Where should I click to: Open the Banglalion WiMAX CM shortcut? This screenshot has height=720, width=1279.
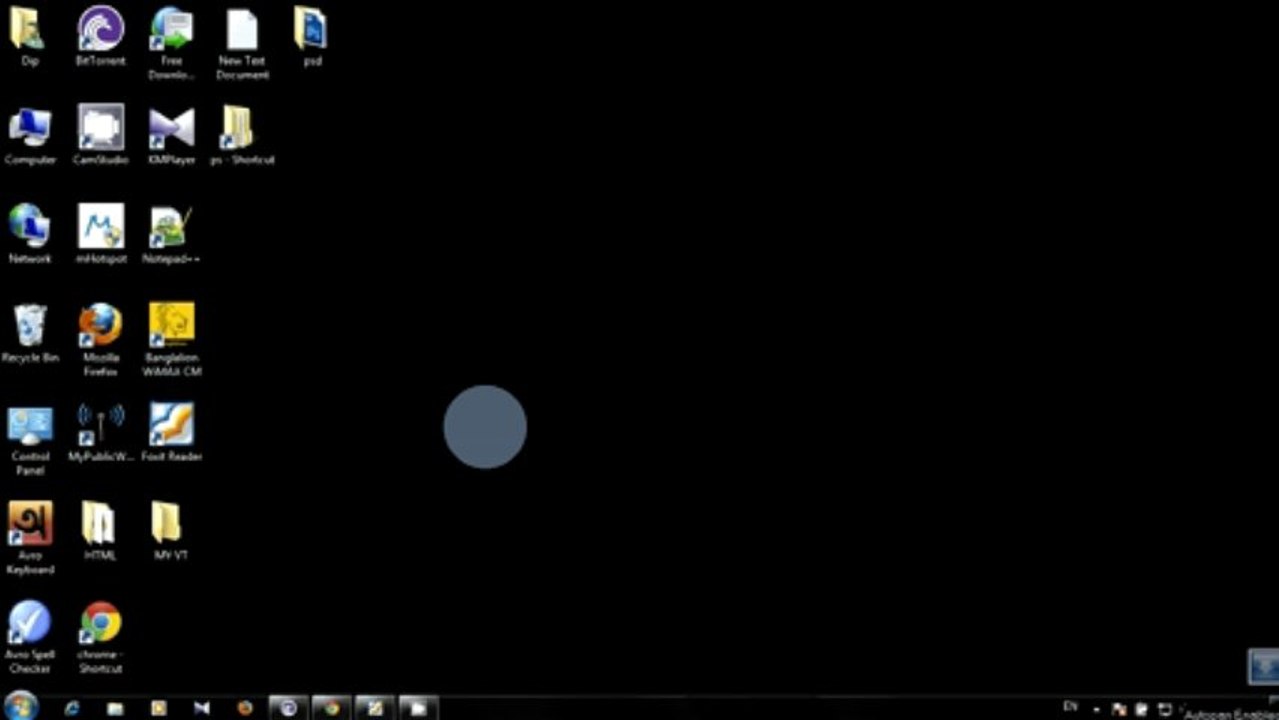click(x=171, y=341)
